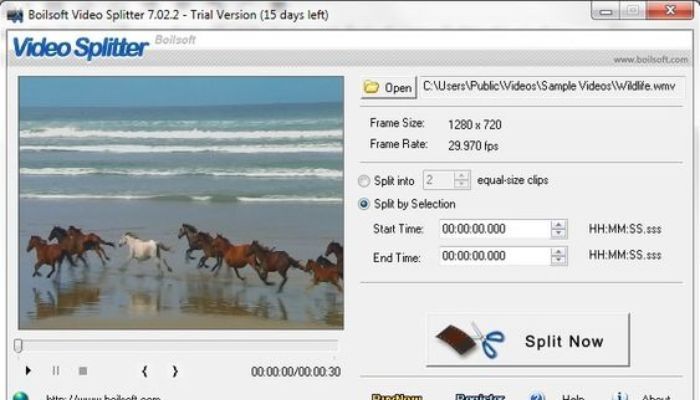This screenshot has height=400, width=700.
Task: Click the Start Time input field
Action: tap(495, 229)
